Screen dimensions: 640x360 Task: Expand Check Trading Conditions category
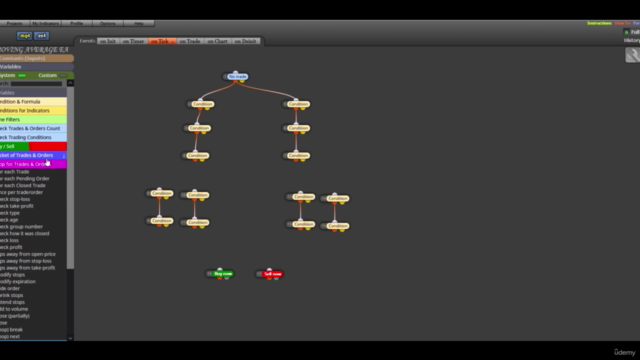33,138
